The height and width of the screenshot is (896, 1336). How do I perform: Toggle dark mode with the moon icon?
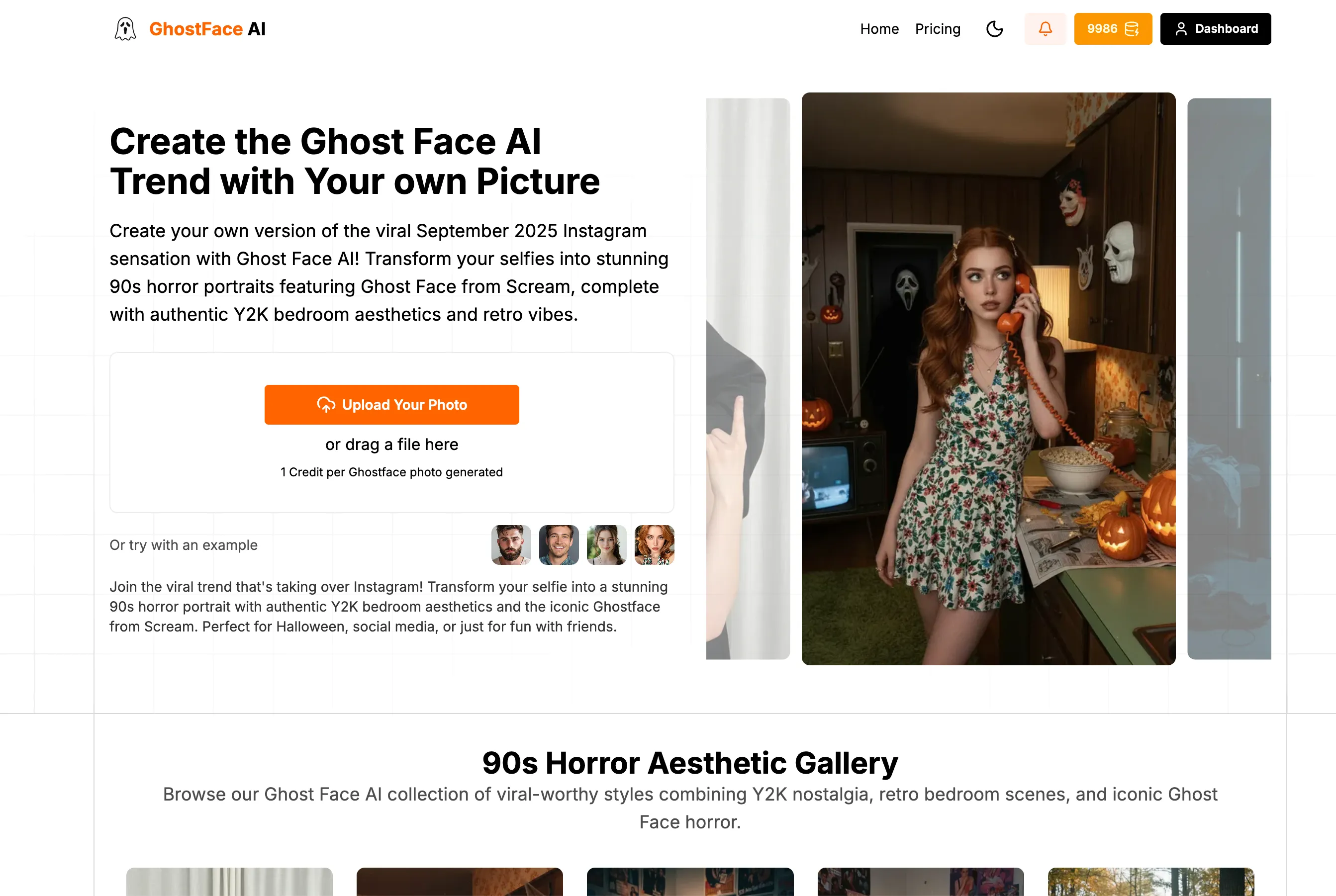click(995, 28)
